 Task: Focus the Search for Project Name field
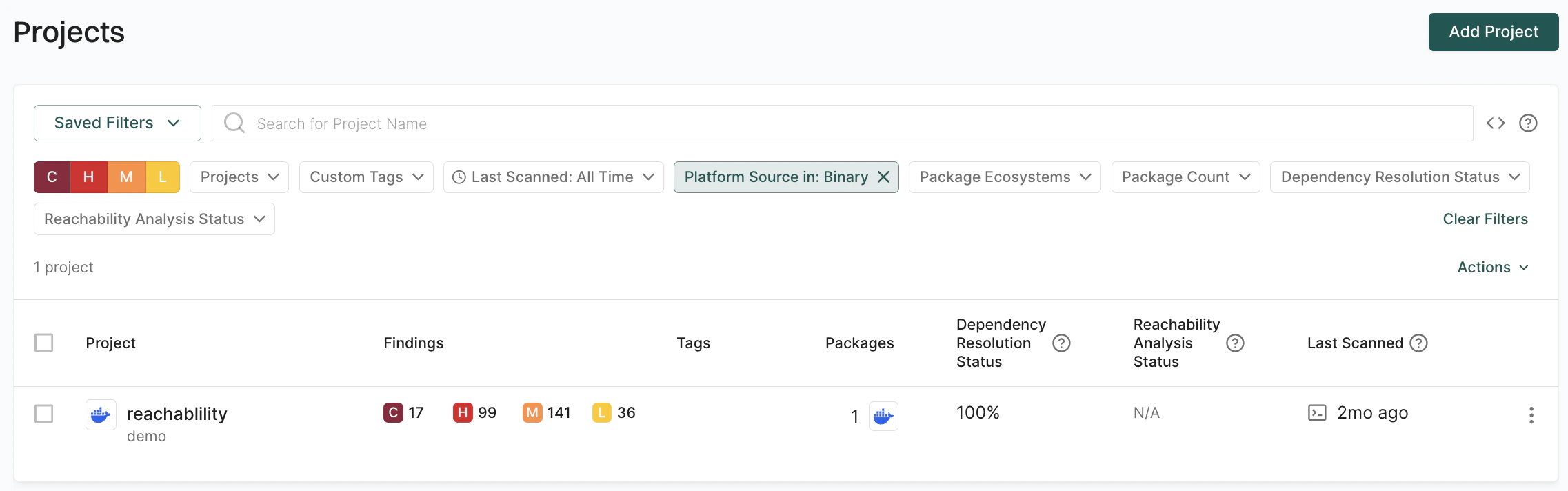842,123
